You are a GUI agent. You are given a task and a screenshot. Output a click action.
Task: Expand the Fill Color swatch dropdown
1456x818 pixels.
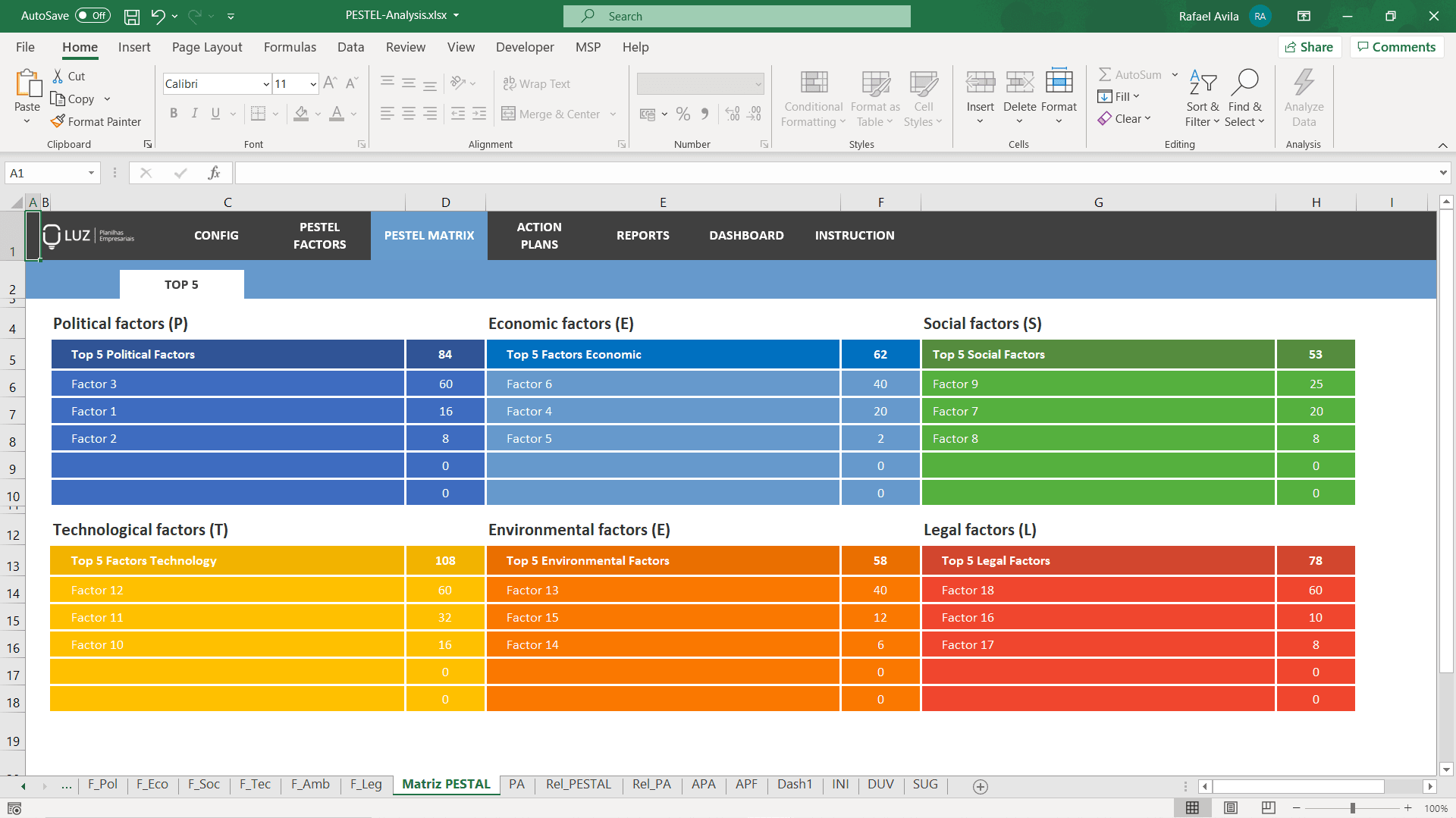click(x=318, y=115)
